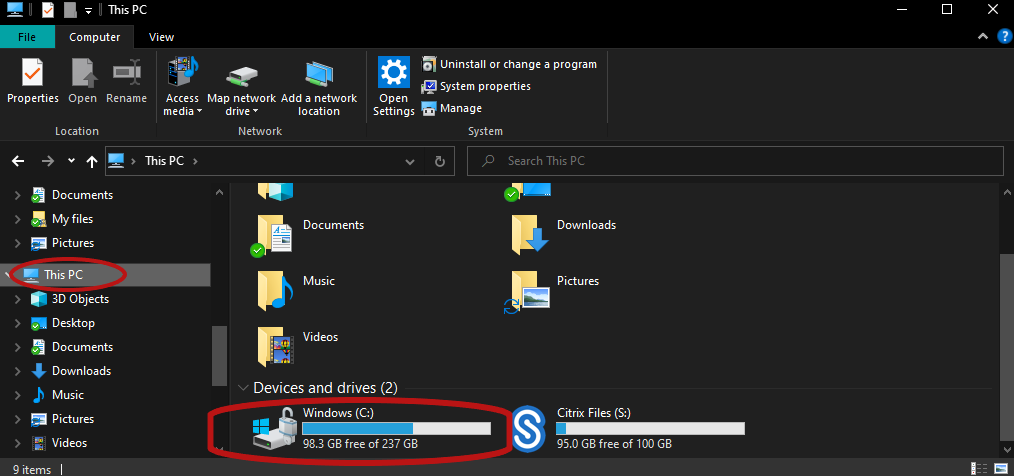Open the Citrix Files (S:) drive
The height and width of the screenshot is (476, 1014).
click(x=528, y=428)
